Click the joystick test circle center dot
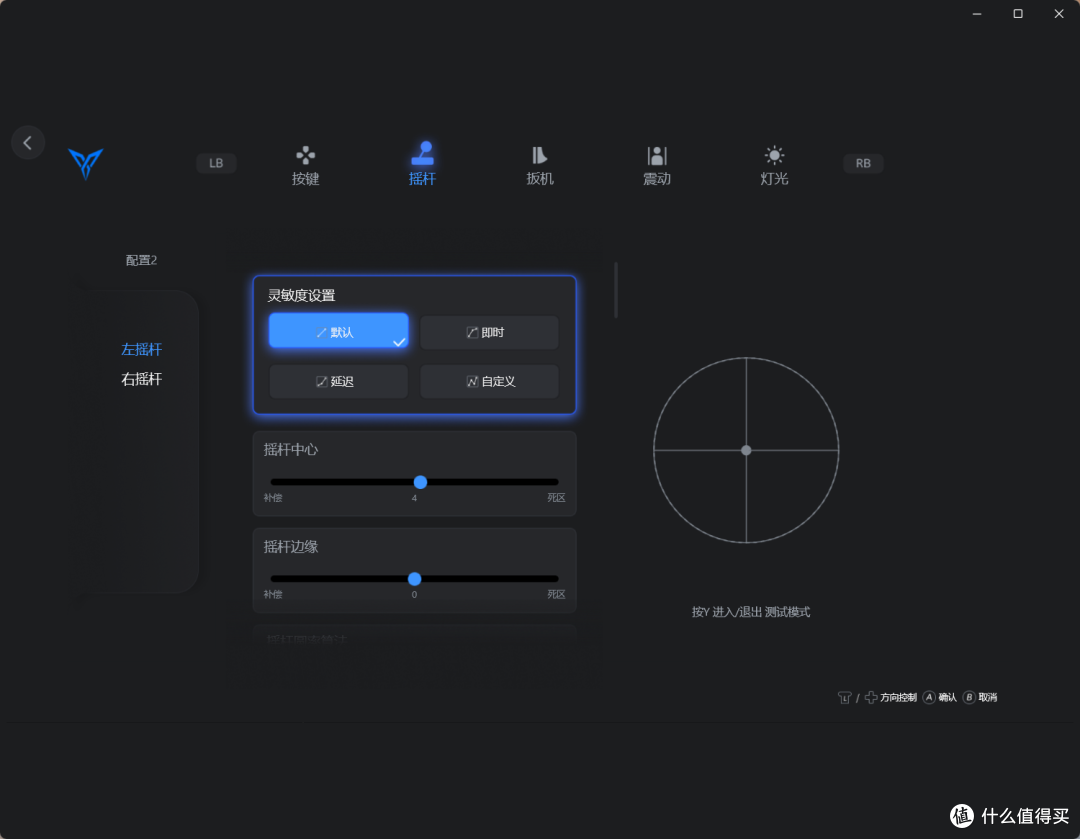 (746, 450)
